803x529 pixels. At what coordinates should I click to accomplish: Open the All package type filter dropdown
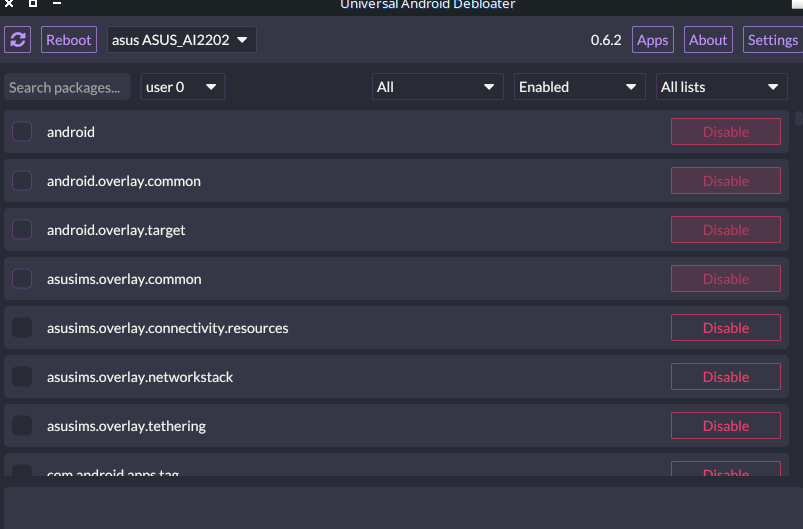tap(437, 87)
